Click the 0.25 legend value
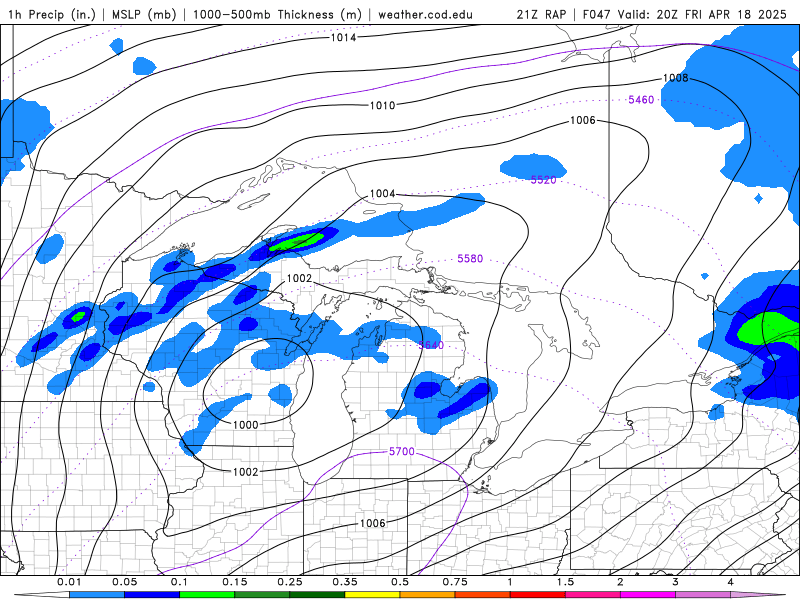 [290, 582]
